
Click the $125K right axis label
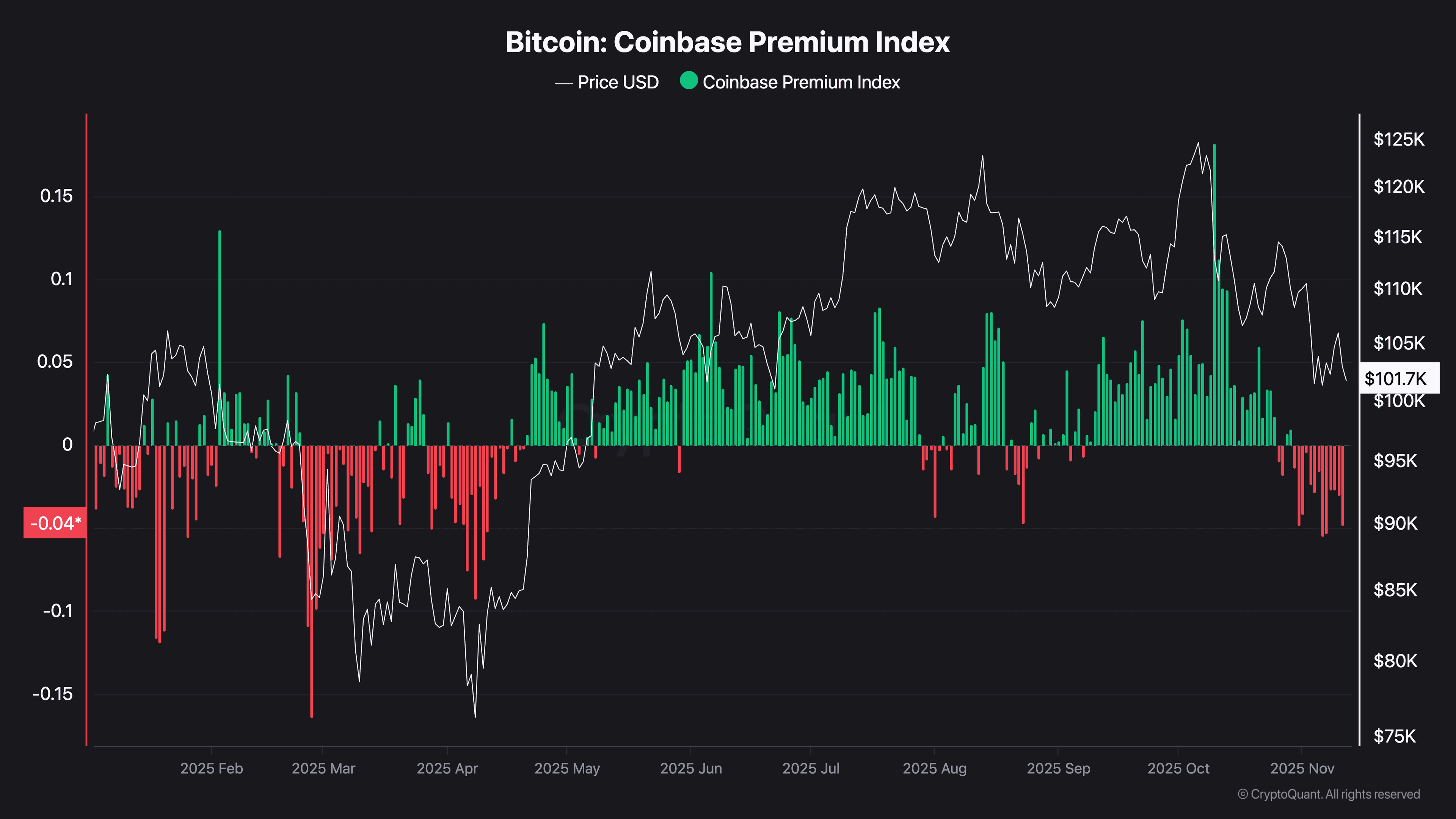click(1398, 140)
